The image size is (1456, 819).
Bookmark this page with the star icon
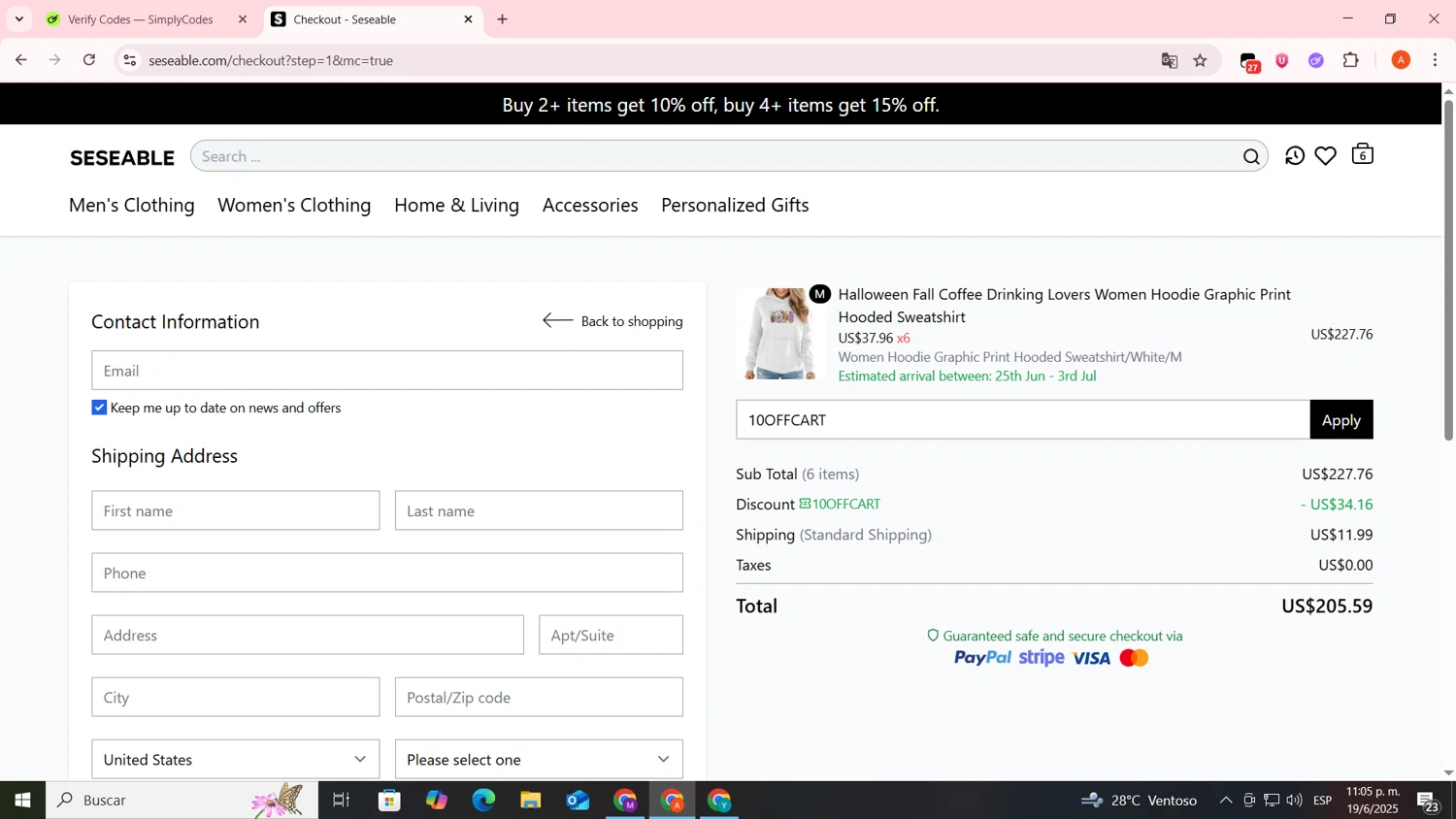[1201, 60]
